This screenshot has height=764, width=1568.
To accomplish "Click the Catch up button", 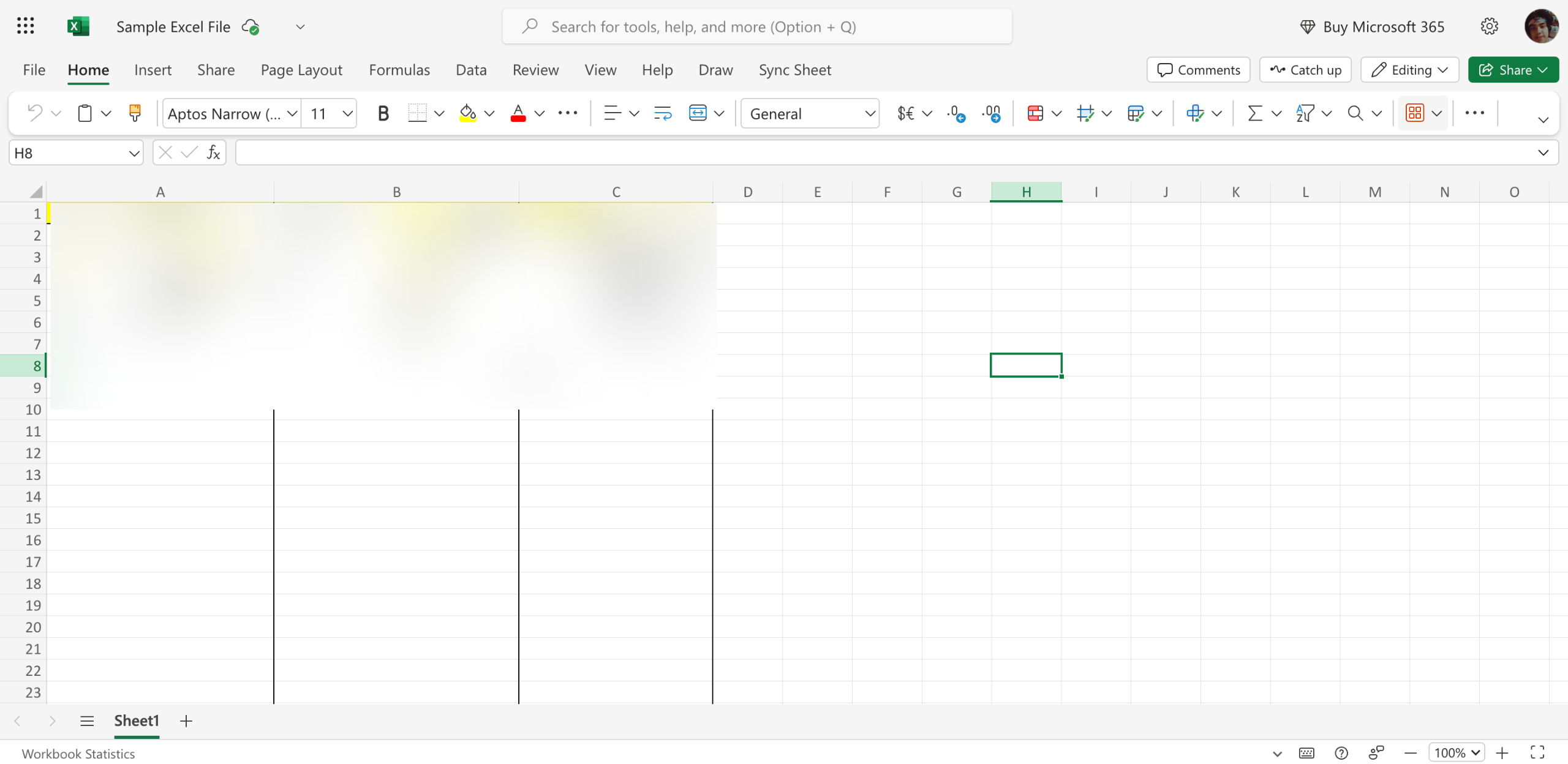I will click(1305, 70).
